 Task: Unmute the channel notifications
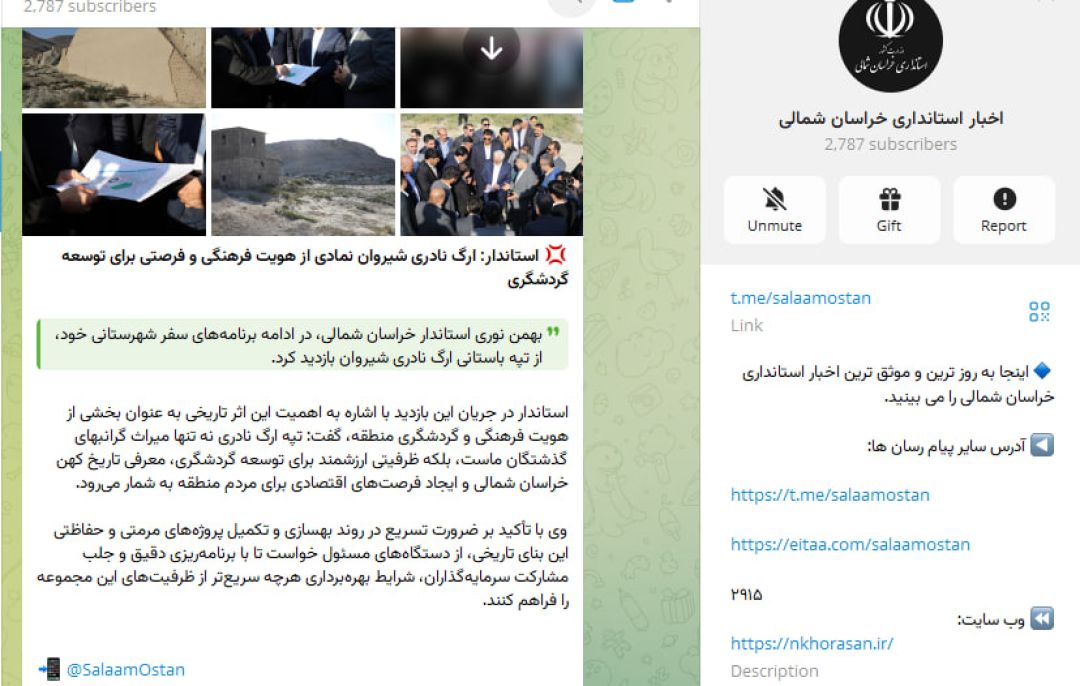(x=774, y=209)
